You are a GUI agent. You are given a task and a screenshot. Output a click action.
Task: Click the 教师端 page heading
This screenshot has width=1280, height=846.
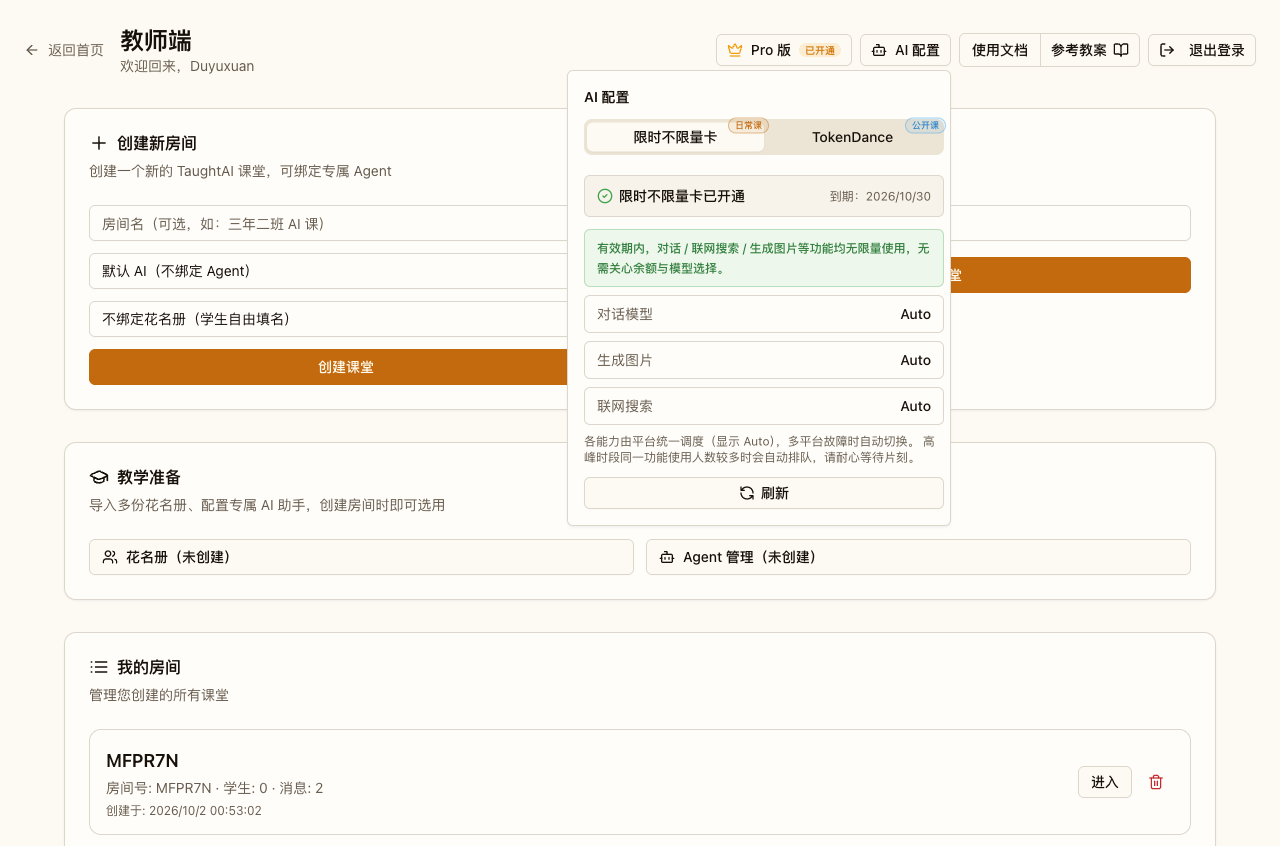click(156, 40)
